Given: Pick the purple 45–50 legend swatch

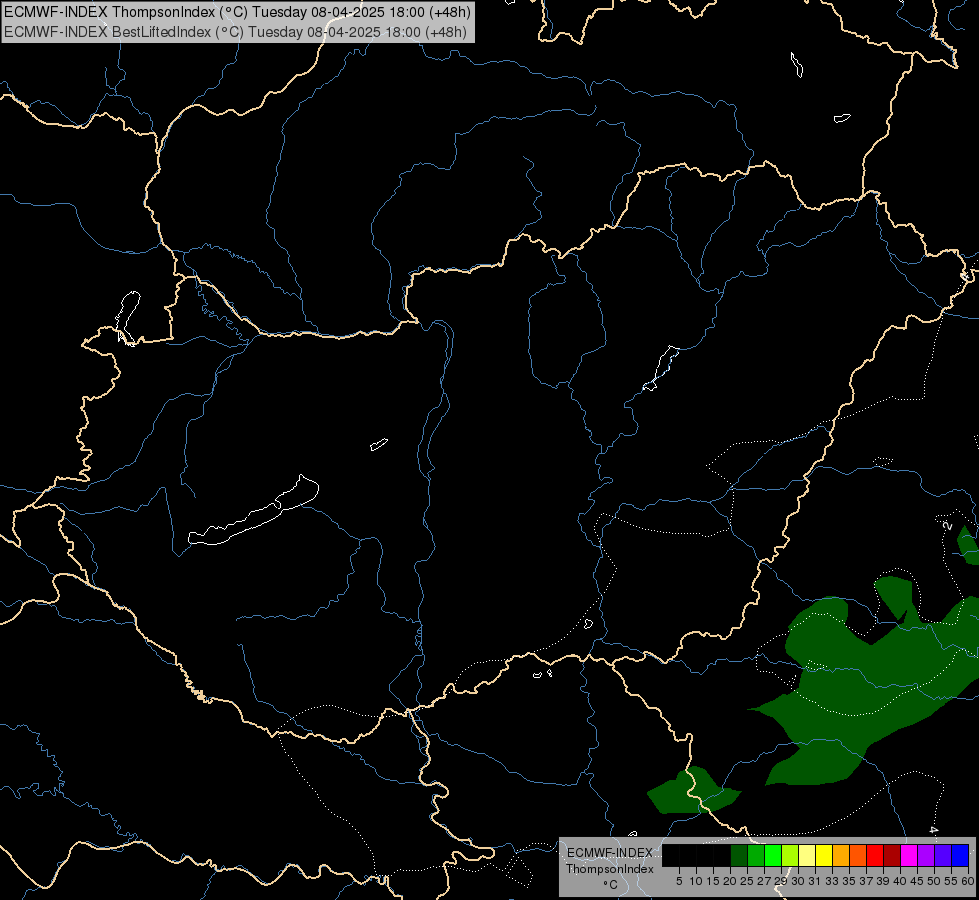Looking at the screenshot, I should (926, 855).
